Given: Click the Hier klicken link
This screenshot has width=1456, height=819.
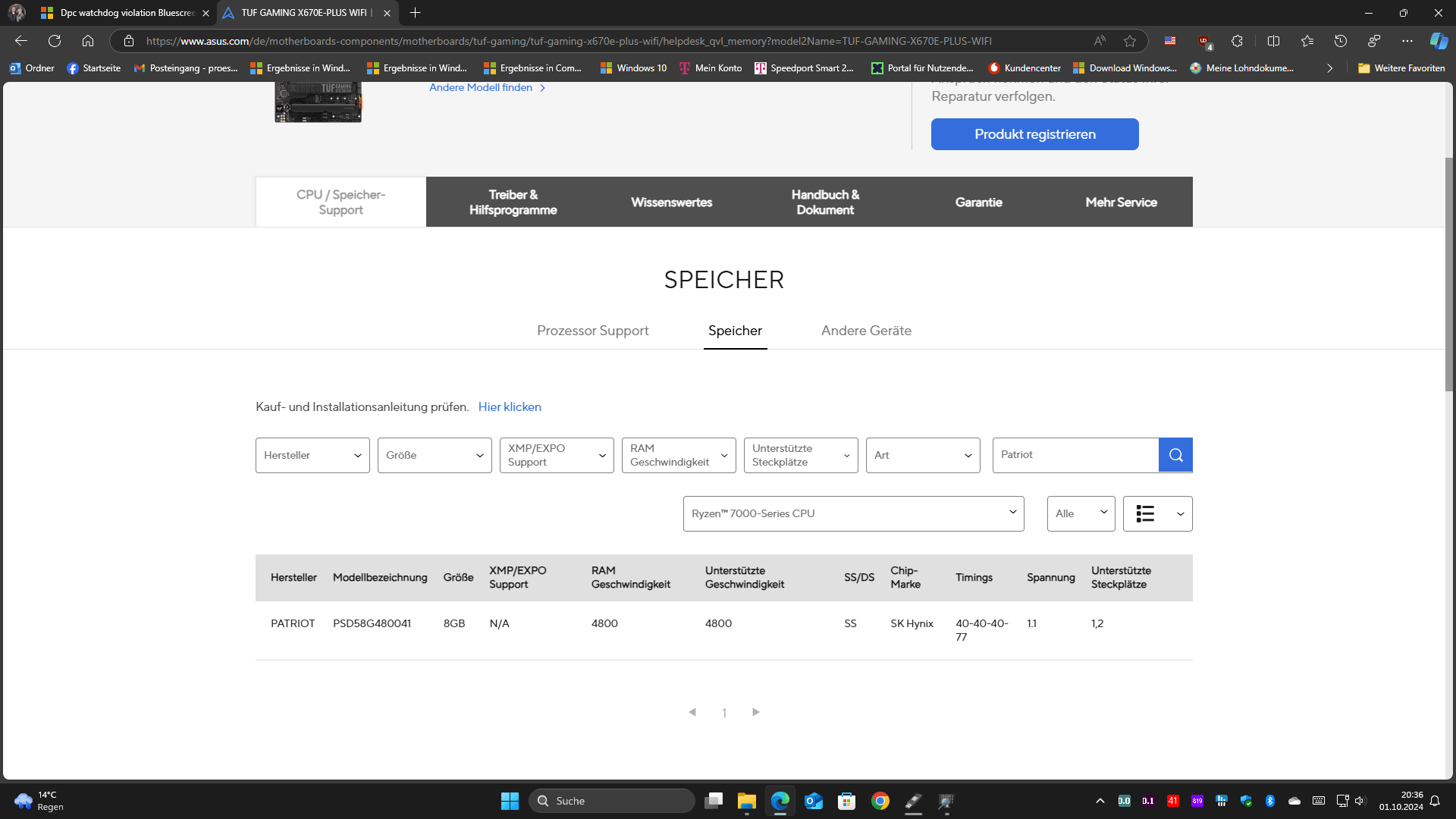Looking at the screenshot, I should point(510,407).
